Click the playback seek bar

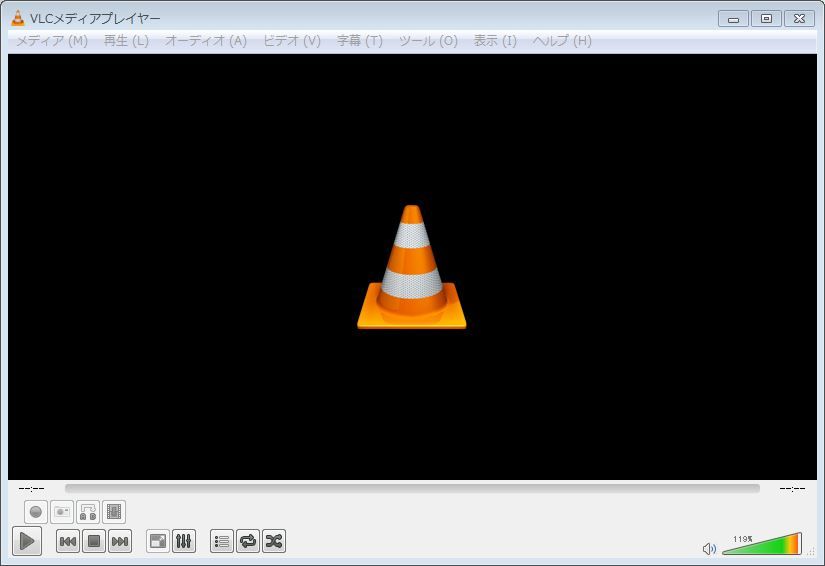[x=412, y=489]
